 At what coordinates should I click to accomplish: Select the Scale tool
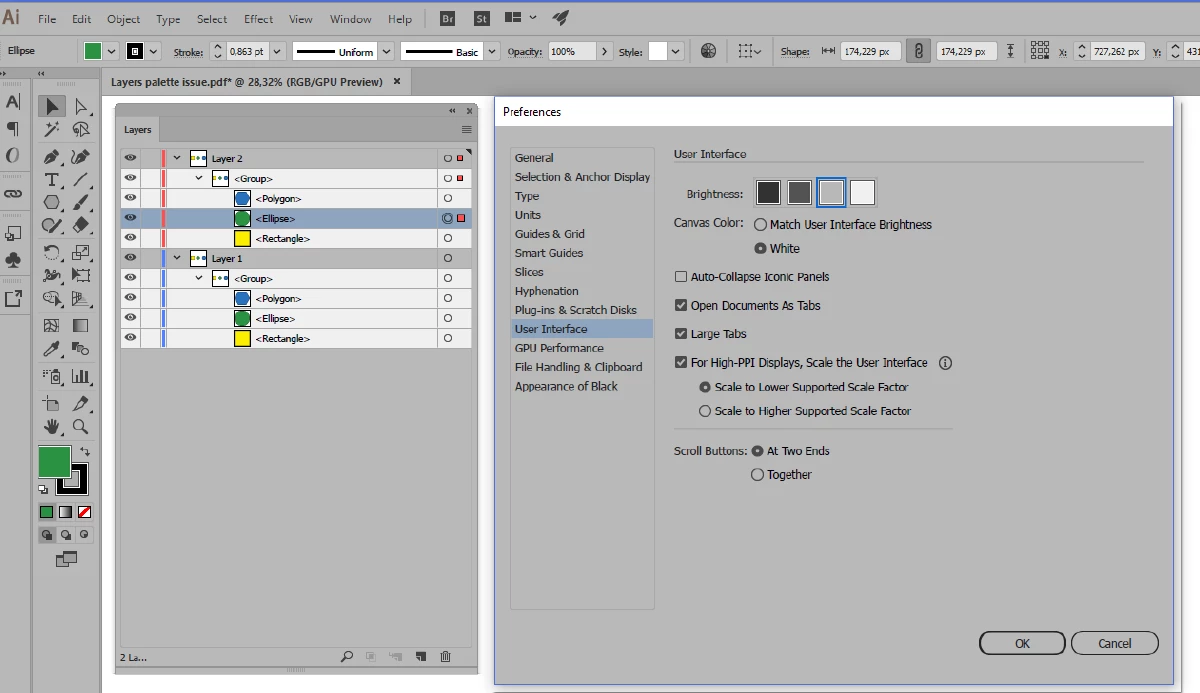click(x=81, y=252)
